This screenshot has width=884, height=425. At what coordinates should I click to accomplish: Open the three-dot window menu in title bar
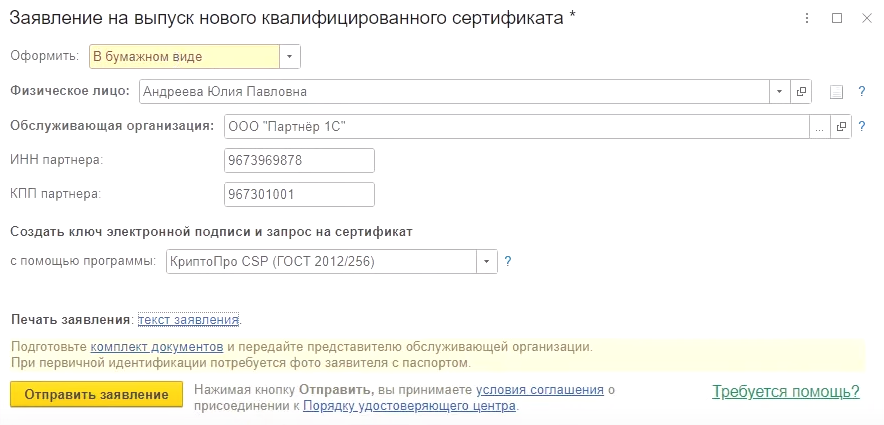click(x=808, y=18)
